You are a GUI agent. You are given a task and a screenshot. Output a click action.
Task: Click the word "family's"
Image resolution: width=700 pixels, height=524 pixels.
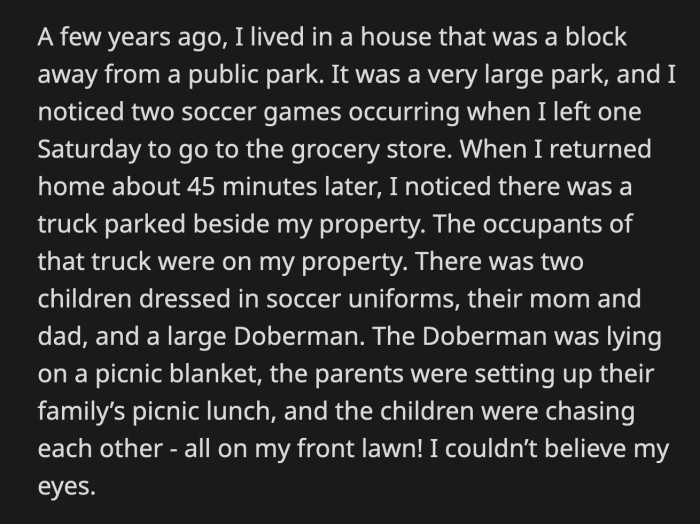point(81,412)
